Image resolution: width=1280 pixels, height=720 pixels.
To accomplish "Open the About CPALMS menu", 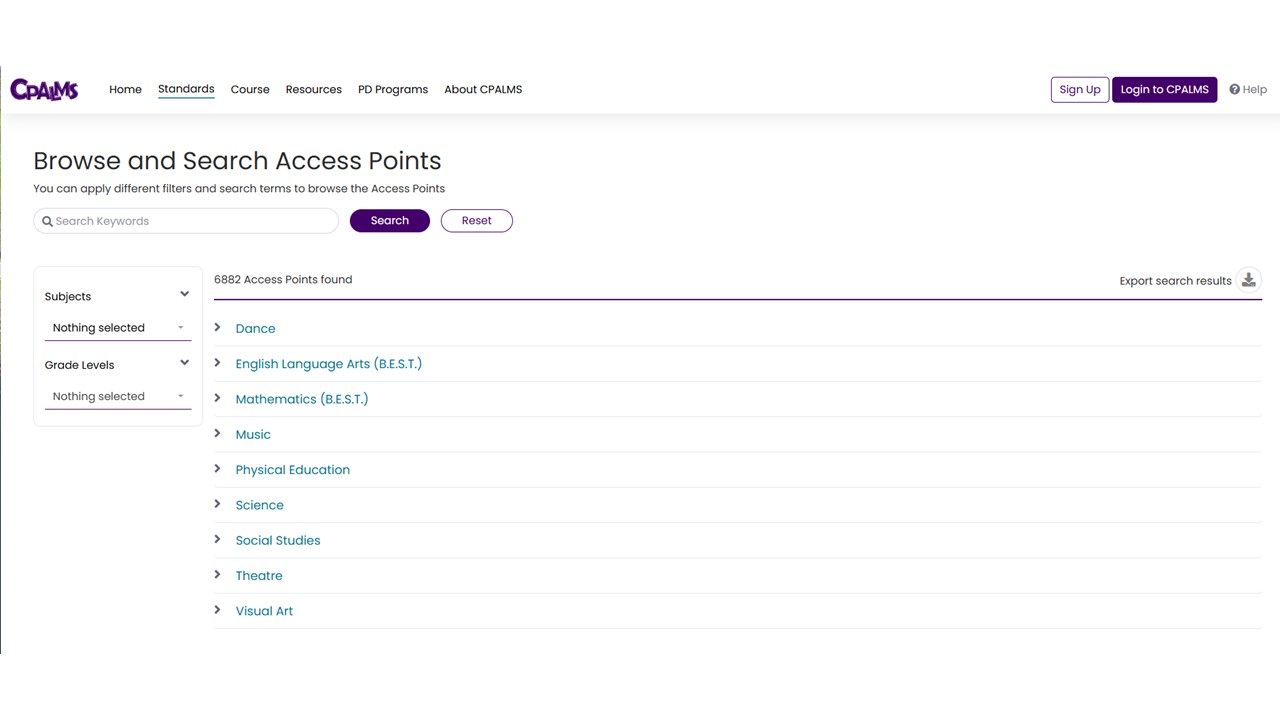I will 483,89.
